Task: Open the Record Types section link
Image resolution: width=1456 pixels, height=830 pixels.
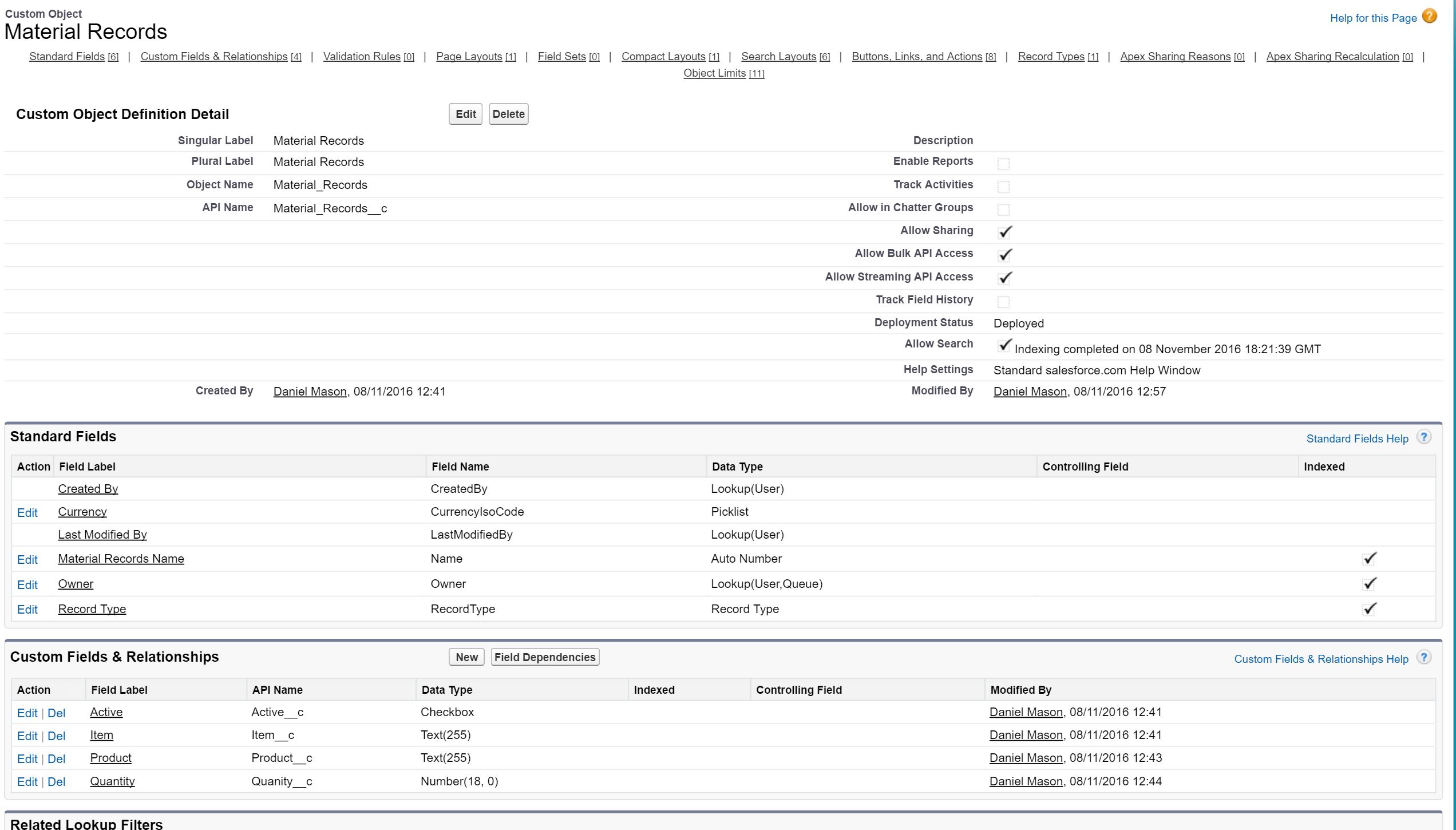Action: coord(1051,57)
